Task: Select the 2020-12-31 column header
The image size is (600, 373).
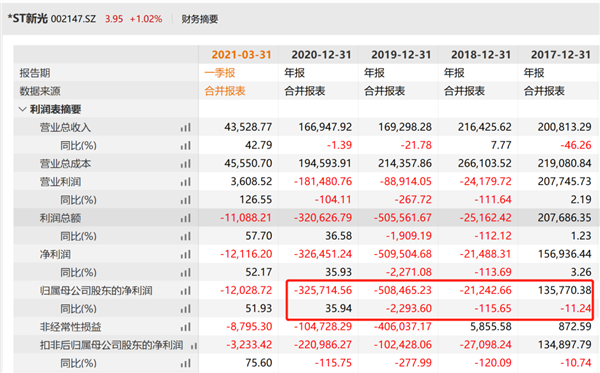Action: coord(321,55)
